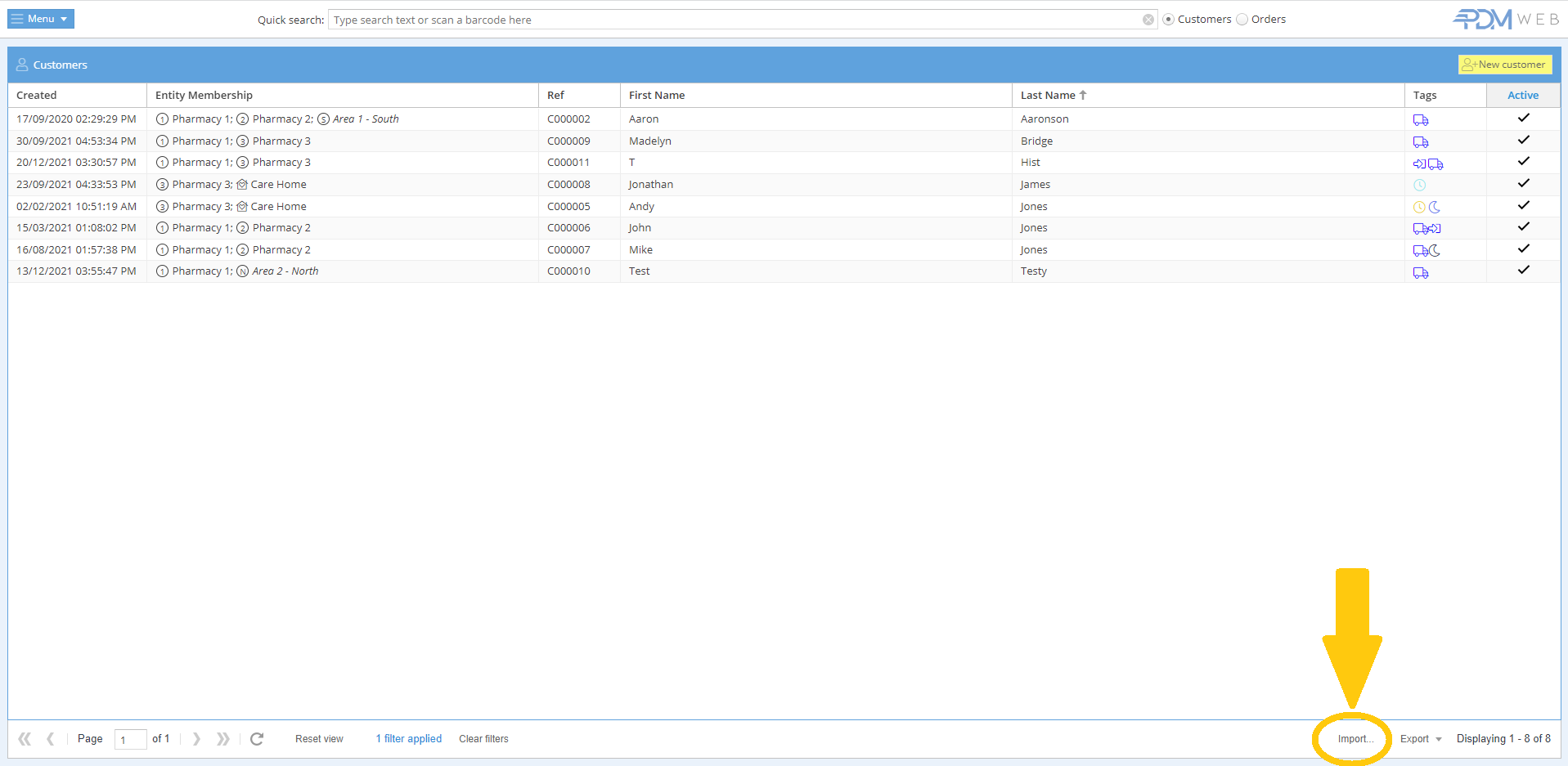The height and width of the screenshot is (766, 1568).
Task: Click the page number input box
Action: click(130, 740)
